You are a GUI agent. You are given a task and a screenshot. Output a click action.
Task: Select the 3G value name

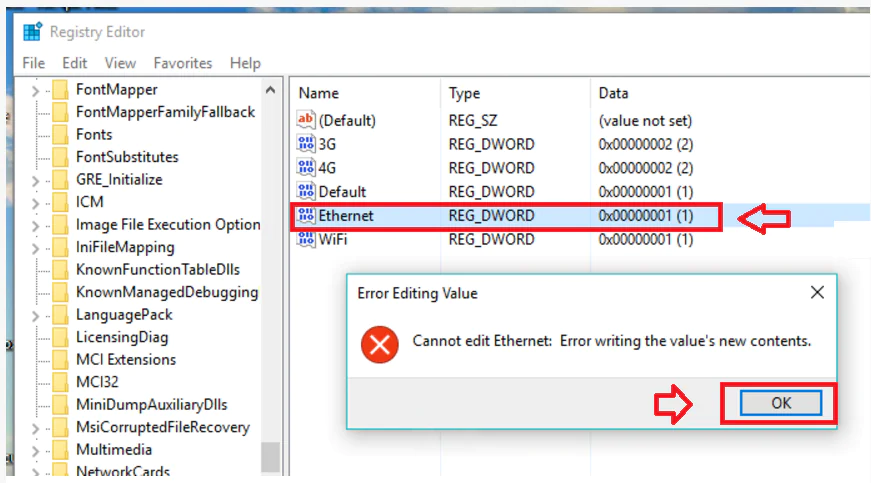327,144
